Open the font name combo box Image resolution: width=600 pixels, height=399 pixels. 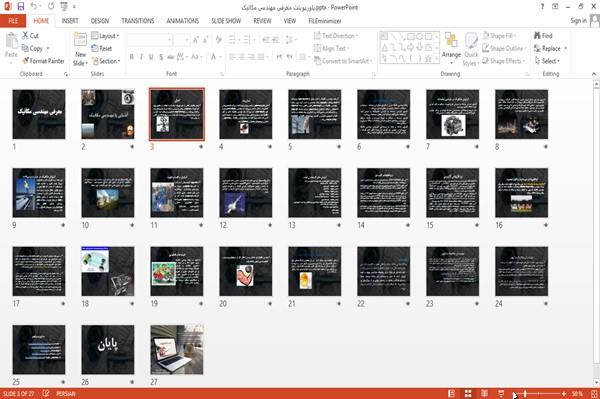click(x=150, y=40)
